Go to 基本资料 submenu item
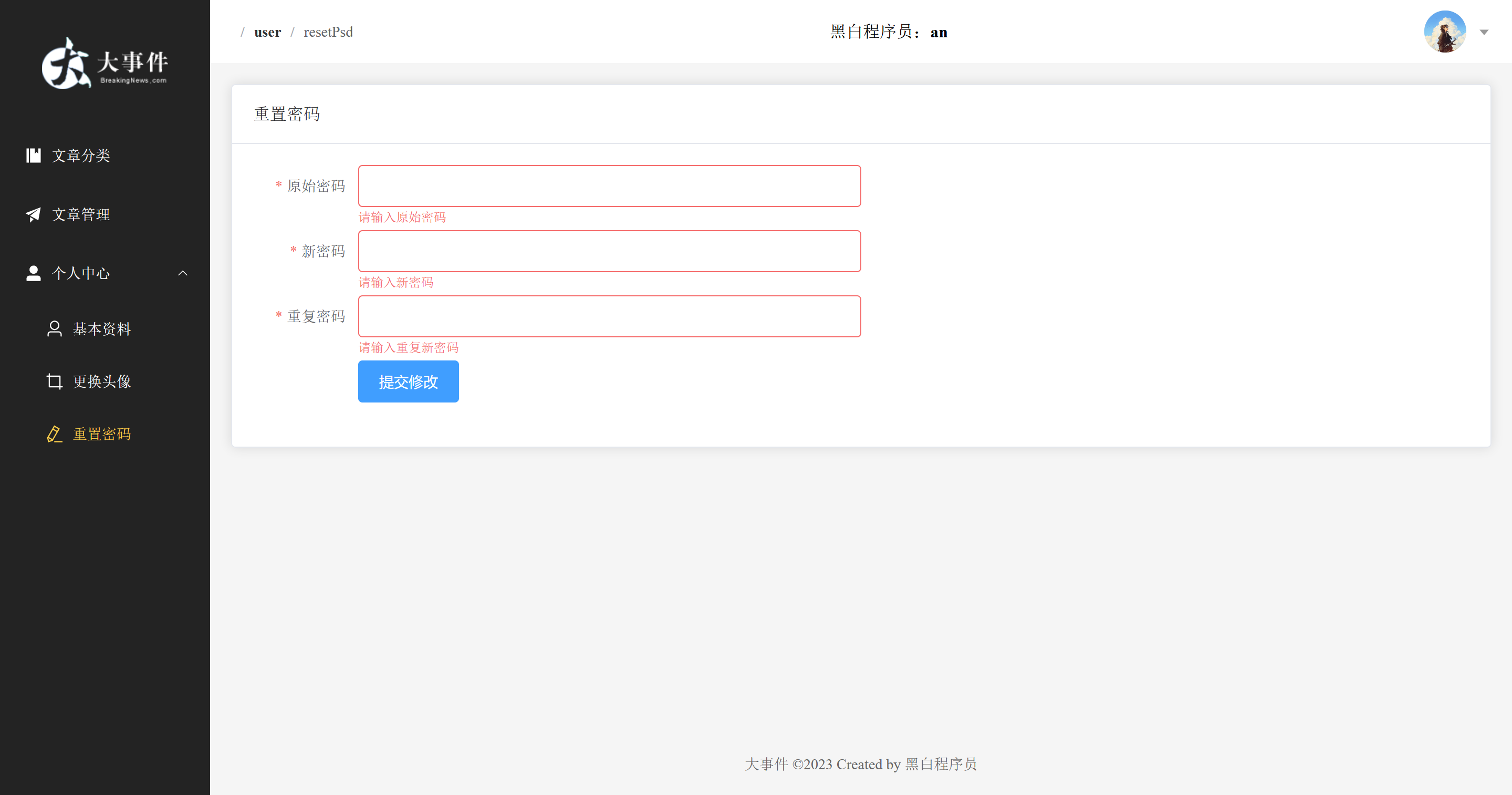Viewport: 1512px width, 795px height. coord(101,329)
